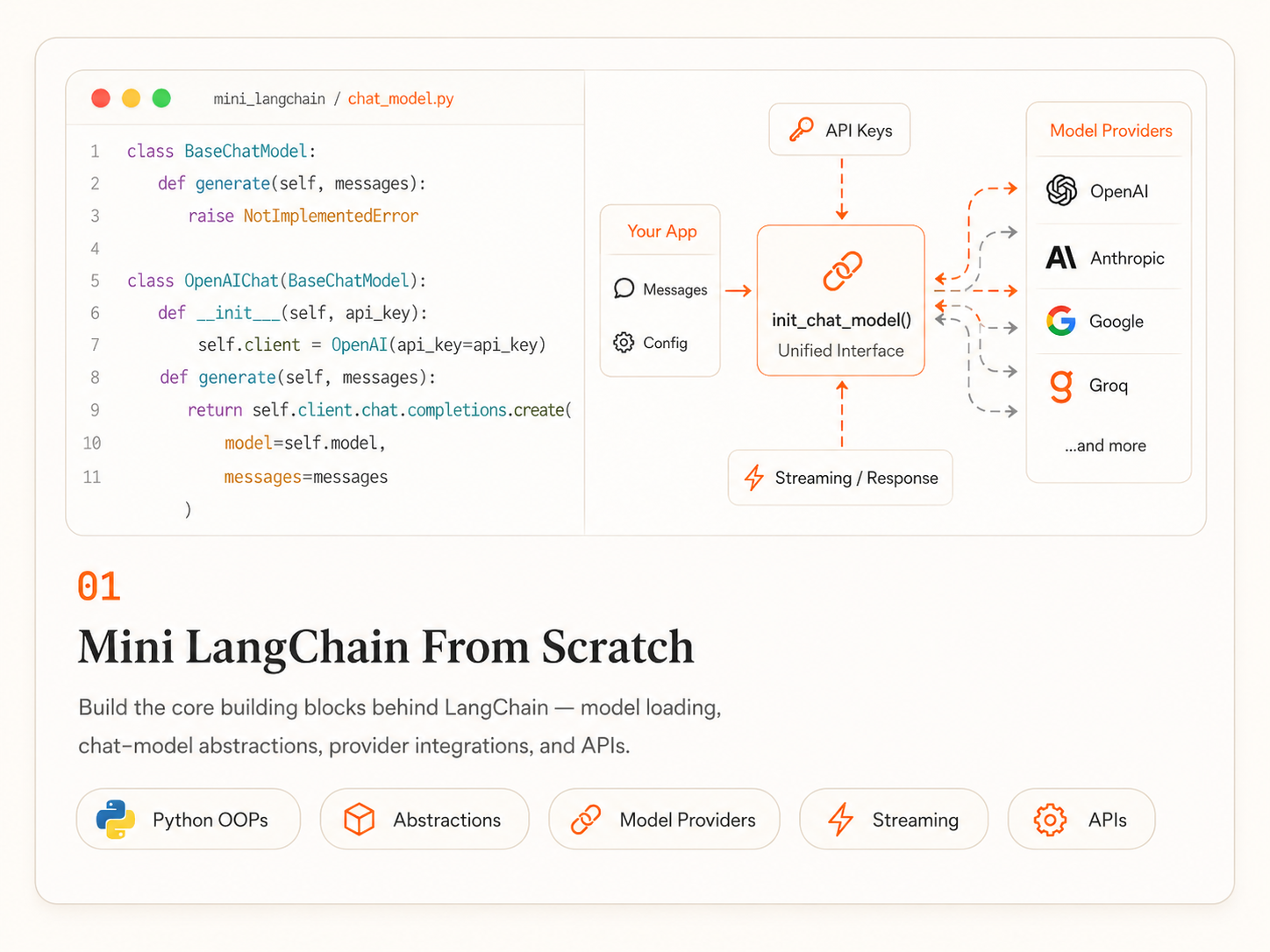The width and height of the screenshot is (1270, 952).
Task: Click the API Keys box
Action: click(x=839, y=130)
